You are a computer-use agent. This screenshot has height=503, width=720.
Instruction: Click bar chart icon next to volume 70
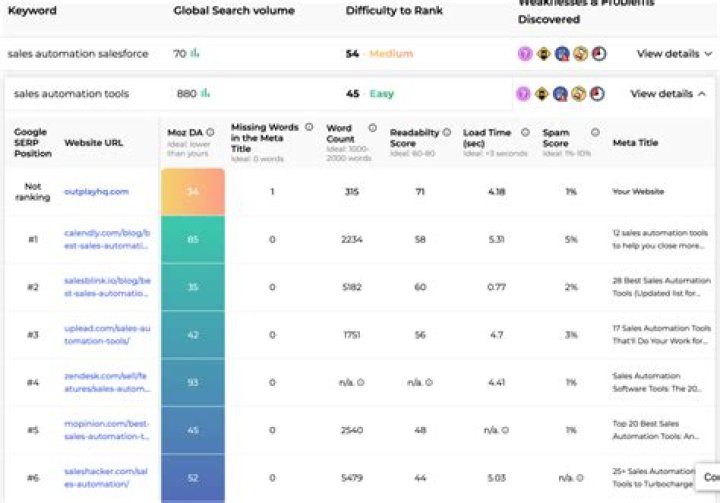(x=195, y=53)
